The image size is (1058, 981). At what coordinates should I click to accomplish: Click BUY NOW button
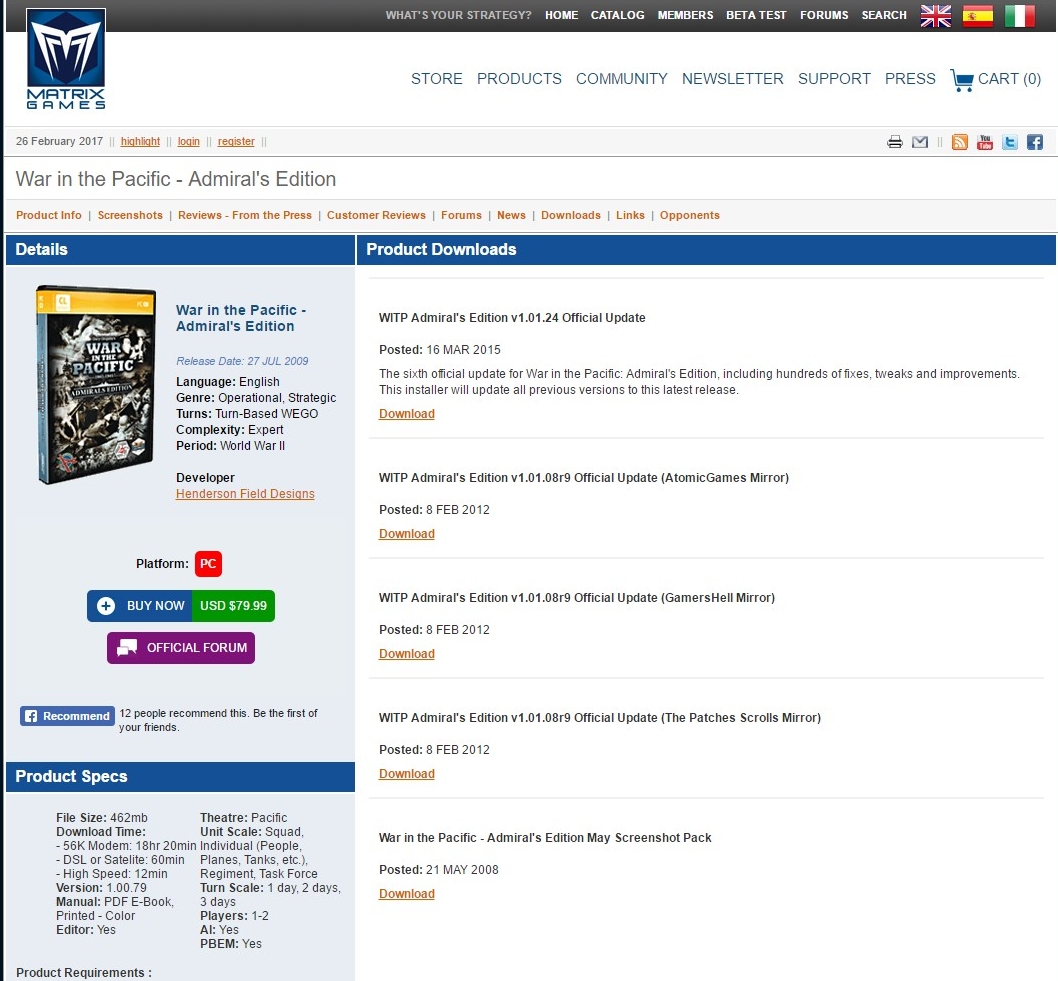[140, 606]
